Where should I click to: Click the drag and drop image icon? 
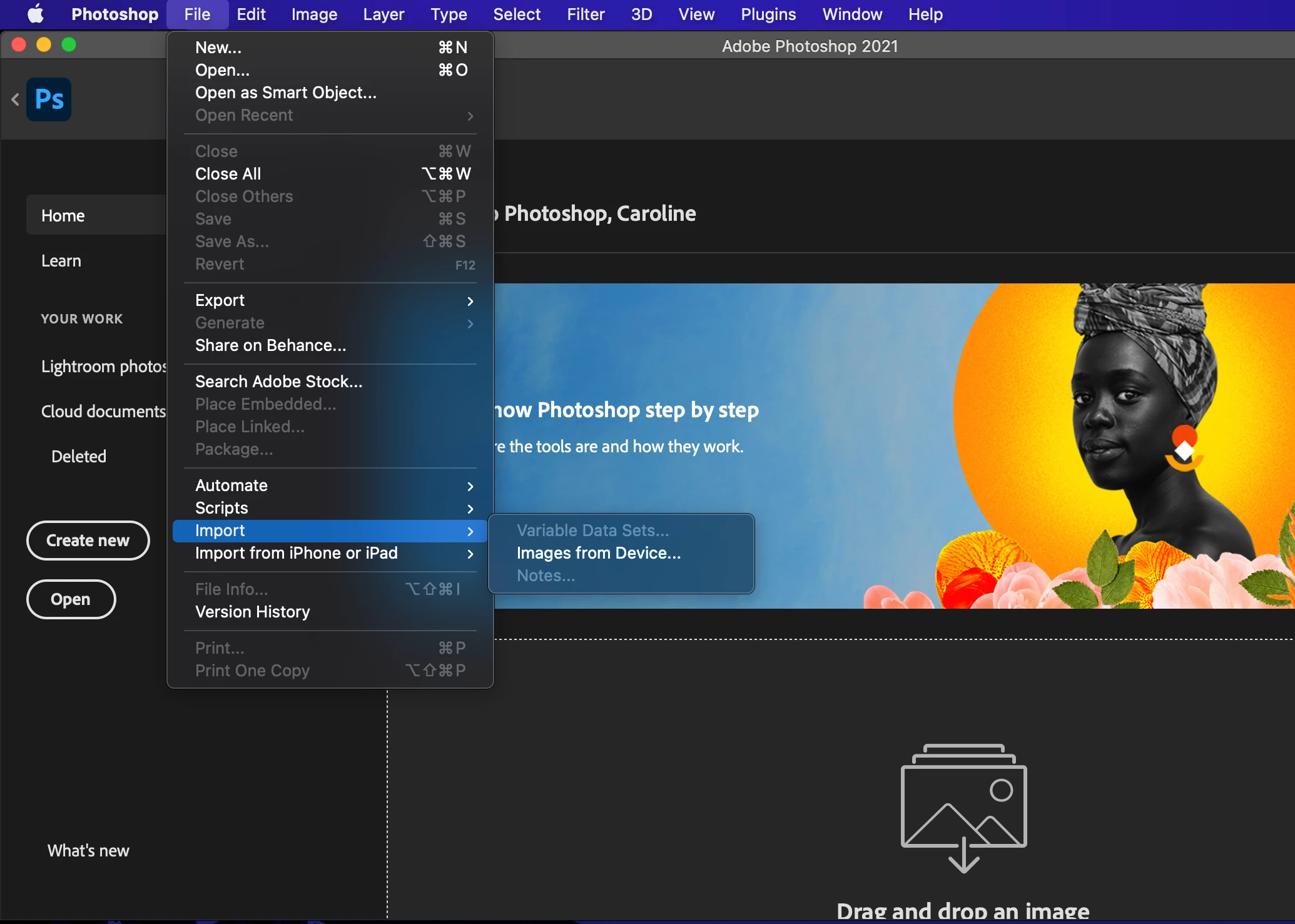963,807
